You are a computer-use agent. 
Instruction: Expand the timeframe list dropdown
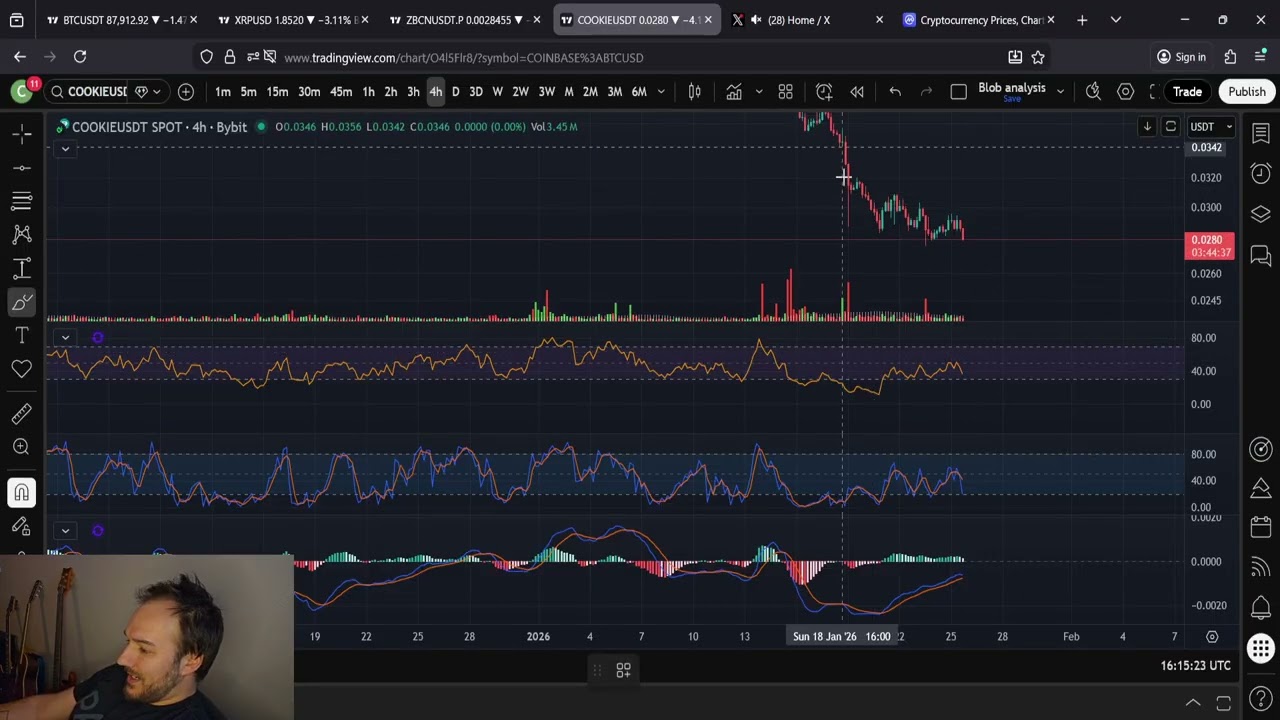click(x=661, y=92)
